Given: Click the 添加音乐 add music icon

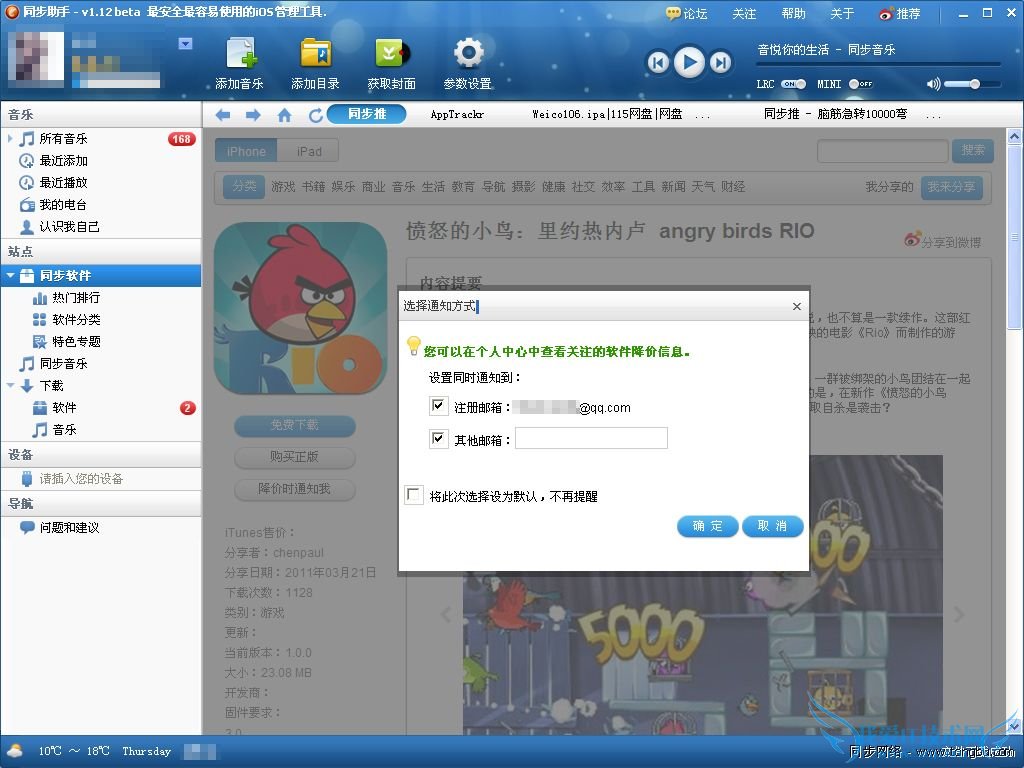Looking at the screenshot, I should point(240,54).
